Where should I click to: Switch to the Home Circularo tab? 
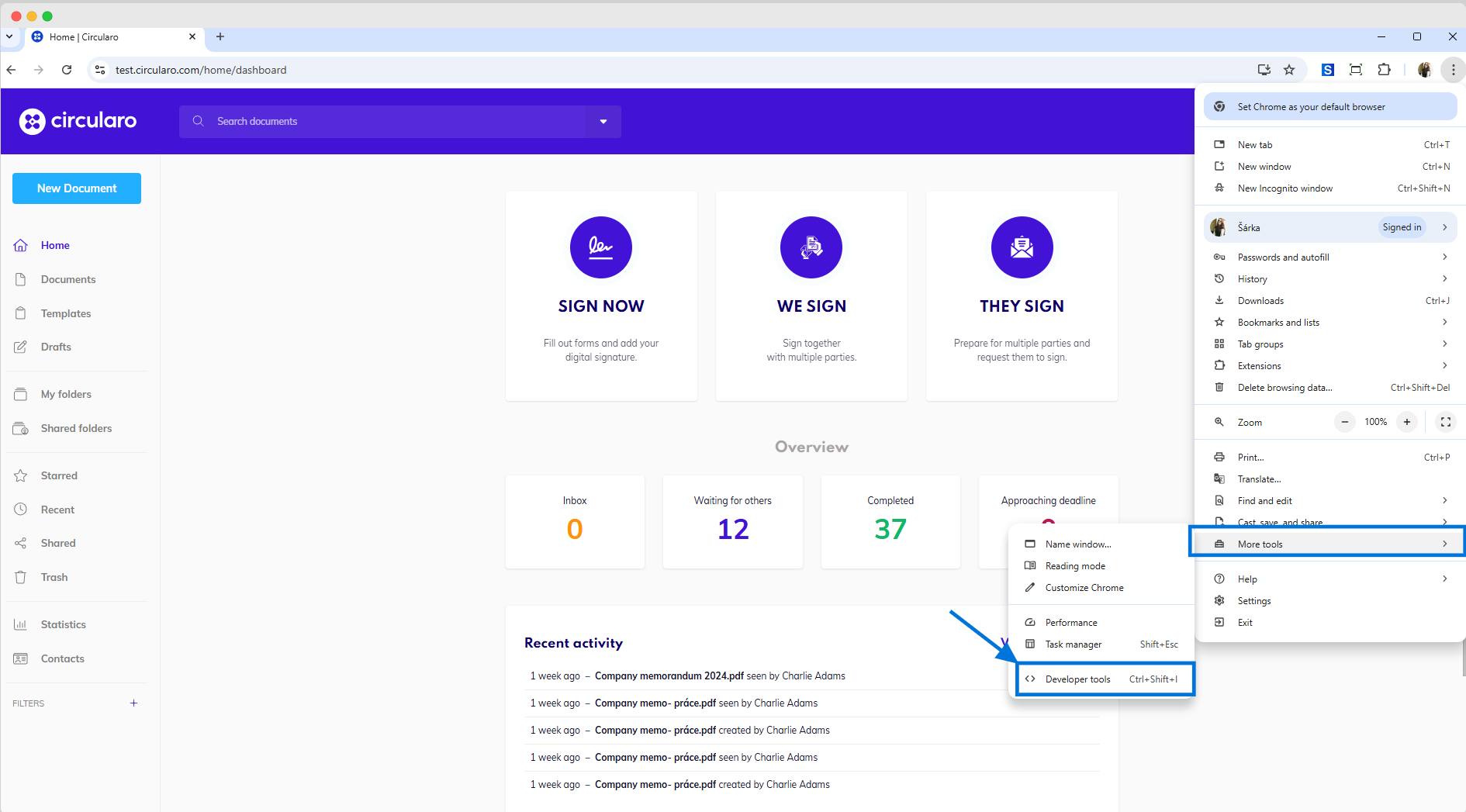(85, 36)
